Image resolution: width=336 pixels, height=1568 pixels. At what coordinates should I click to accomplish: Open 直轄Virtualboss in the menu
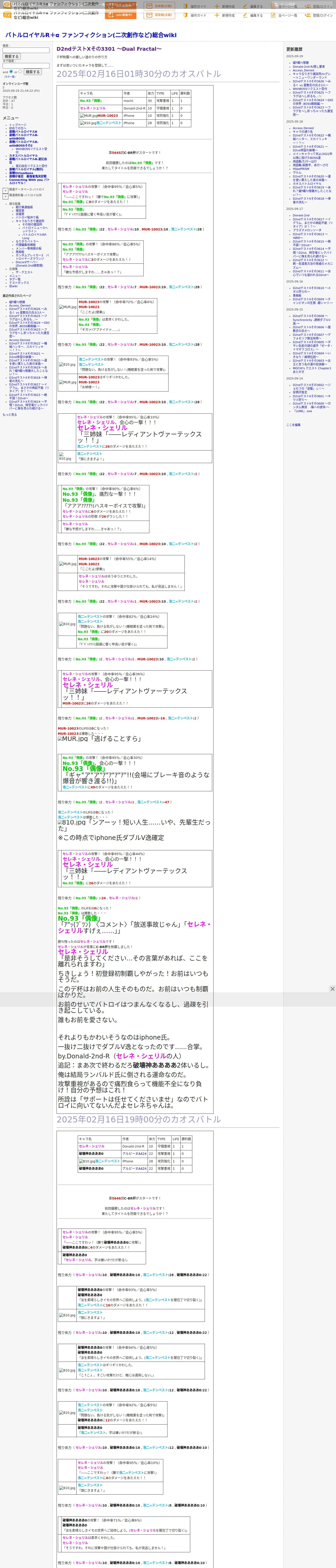(x=21, y=173)
